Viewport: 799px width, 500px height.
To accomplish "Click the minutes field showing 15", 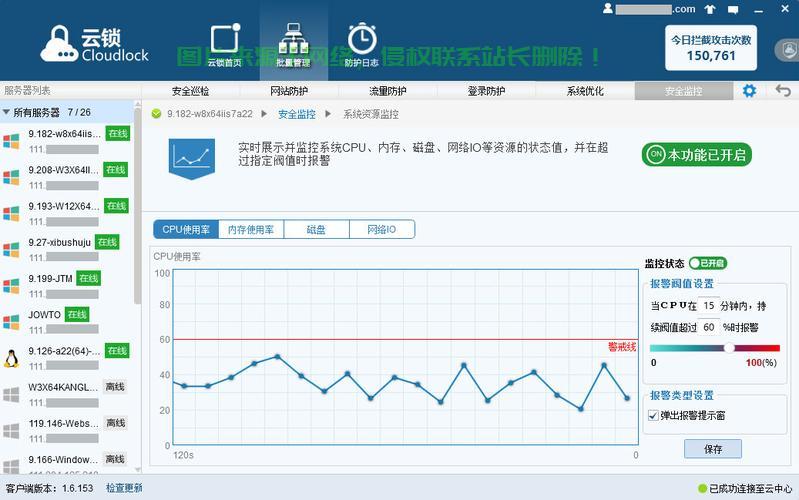I will (x=709, y=305).
